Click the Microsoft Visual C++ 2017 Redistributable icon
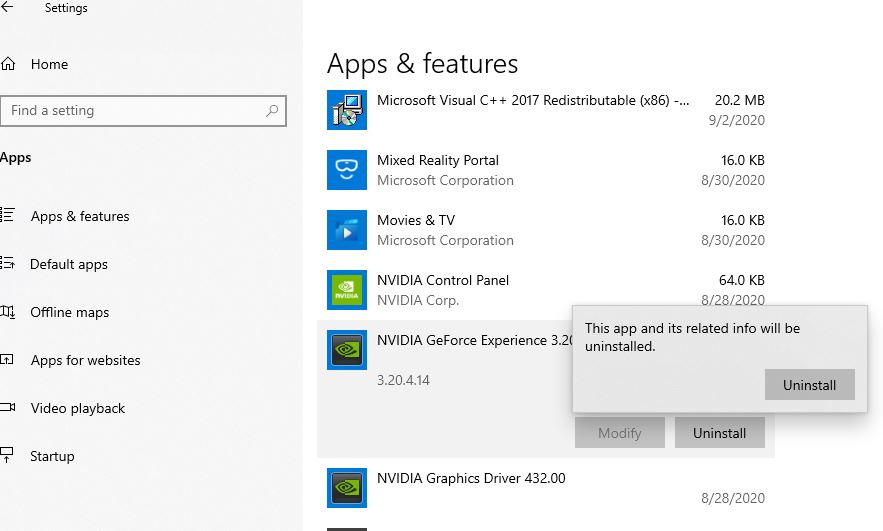 (x=347, y=110)
